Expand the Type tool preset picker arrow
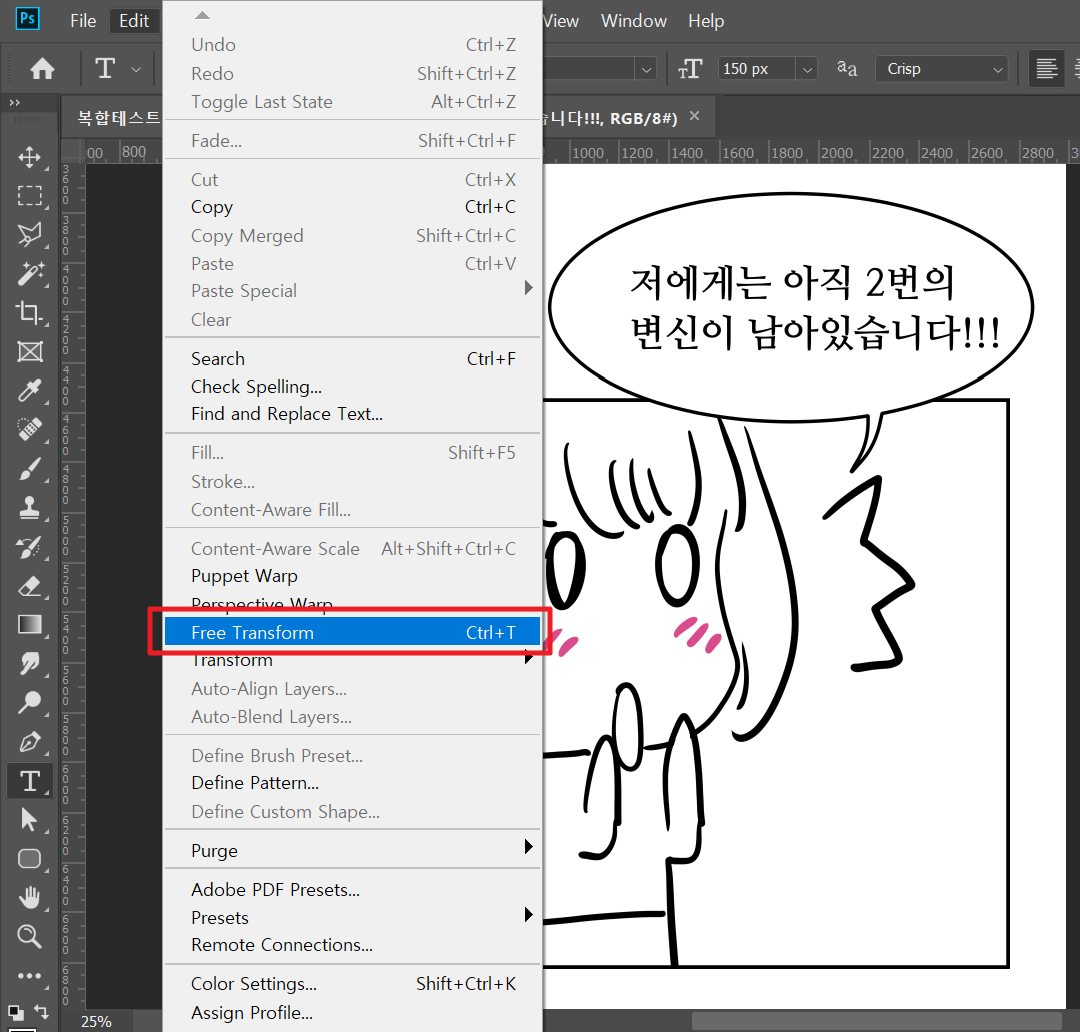Image resolution: width=1080 pixels, height=1032 pixels. pyautogui.click(x=136, y=69)
